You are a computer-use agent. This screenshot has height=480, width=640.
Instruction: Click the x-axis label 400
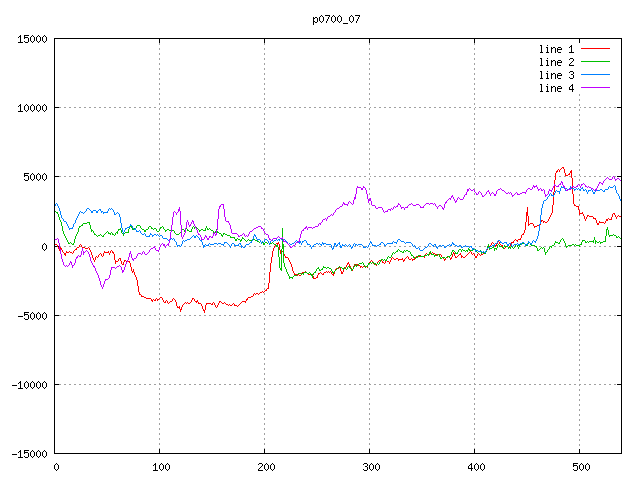[x=476, y=467]
